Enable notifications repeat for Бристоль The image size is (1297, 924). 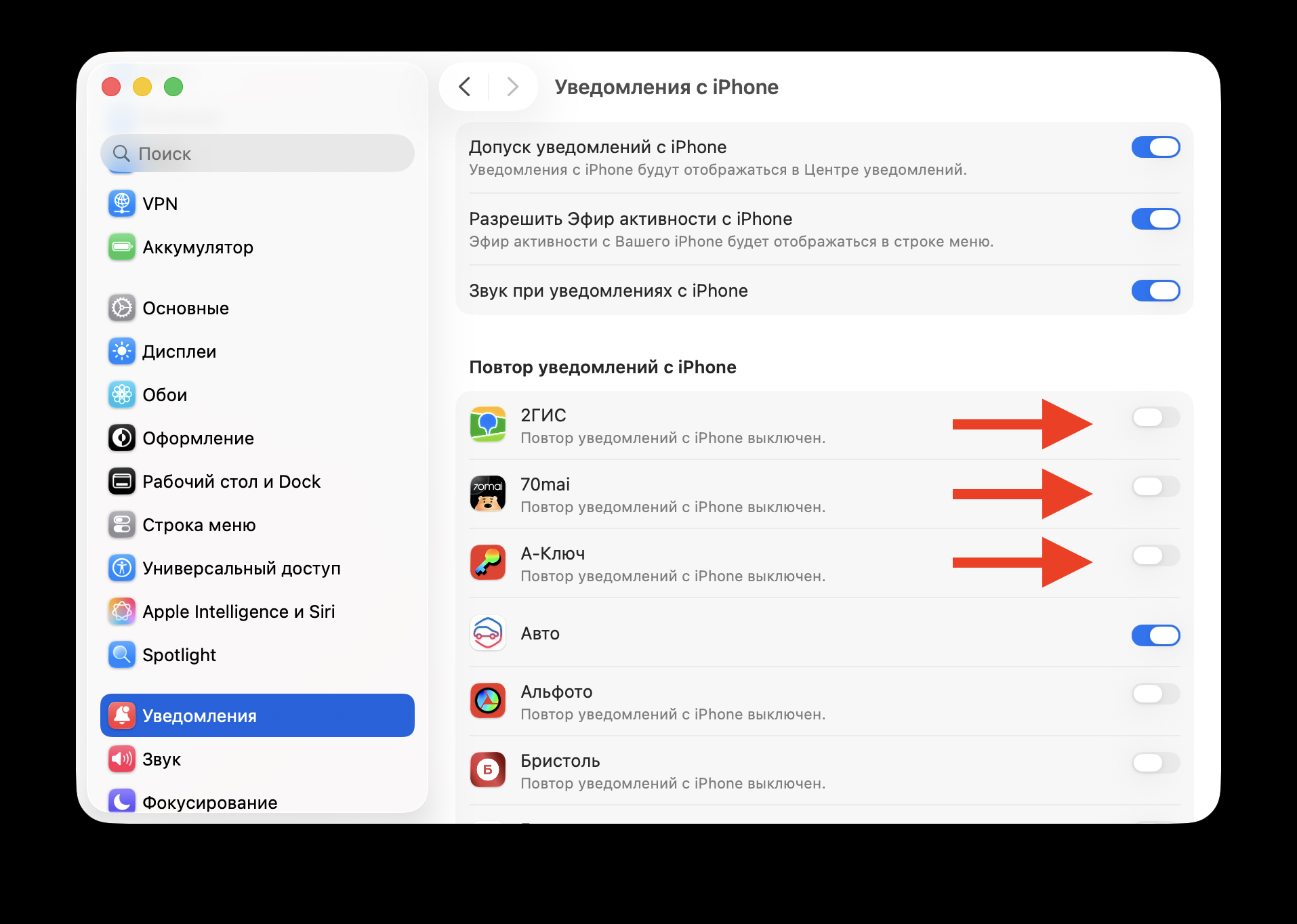(1155, 763)
